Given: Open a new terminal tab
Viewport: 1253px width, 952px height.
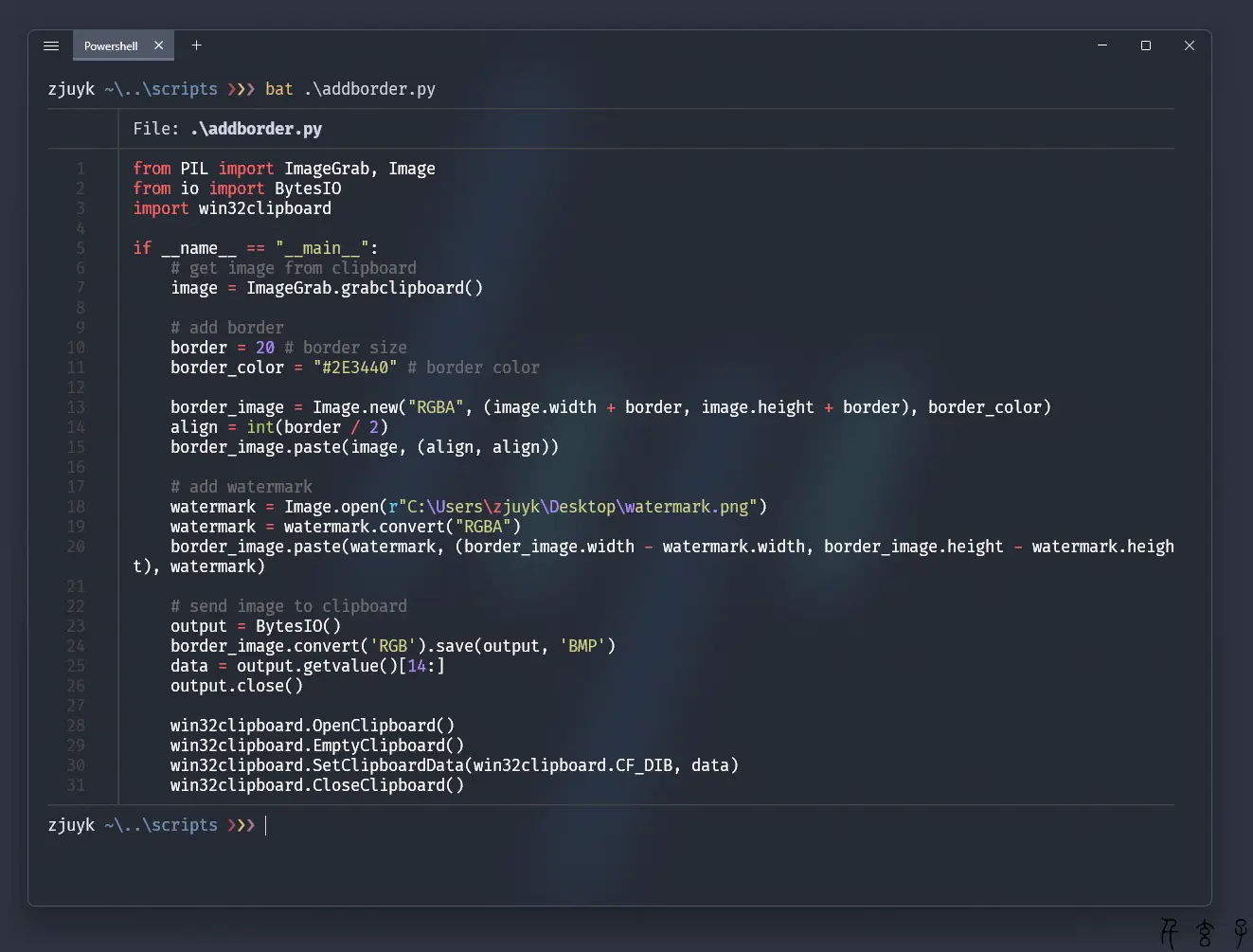Looking at the screenshot, I should coord(196,45).
